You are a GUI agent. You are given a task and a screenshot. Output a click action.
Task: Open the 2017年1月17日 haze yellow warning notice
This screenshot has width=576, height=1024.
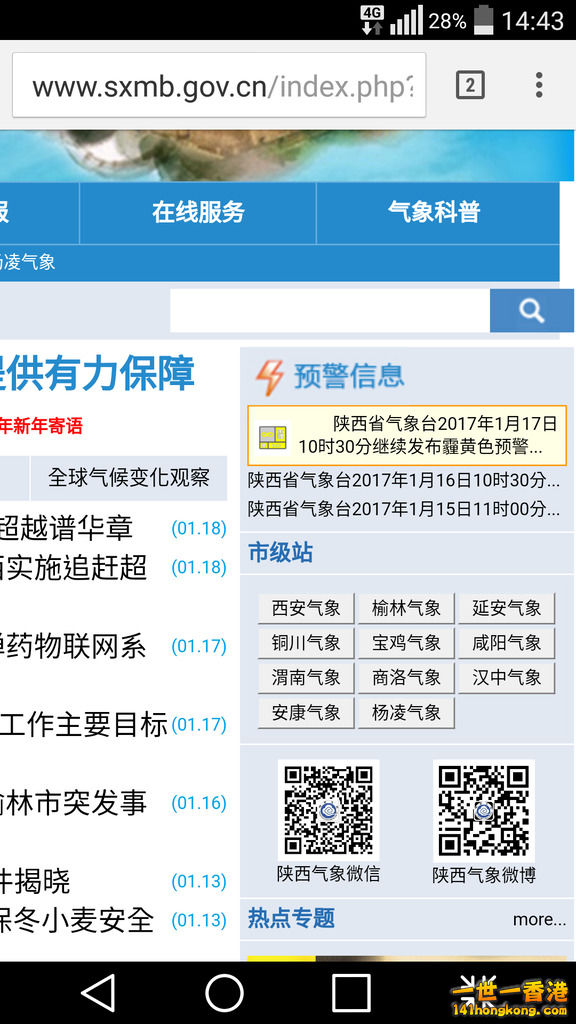[407, 436]
